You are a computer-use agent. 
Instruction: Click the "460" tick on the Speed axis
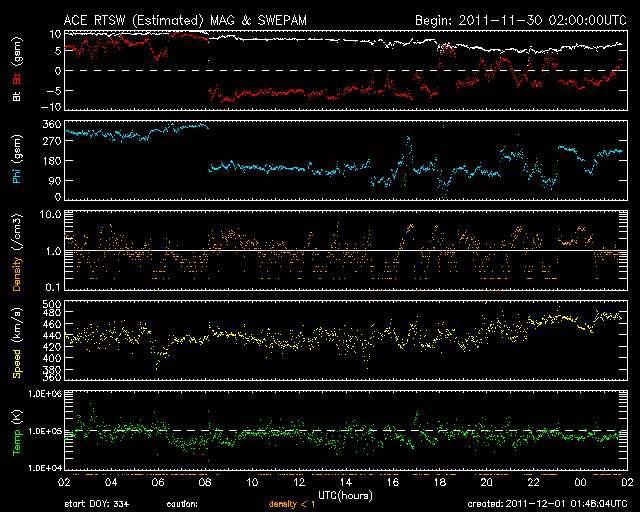click(52, 324)
